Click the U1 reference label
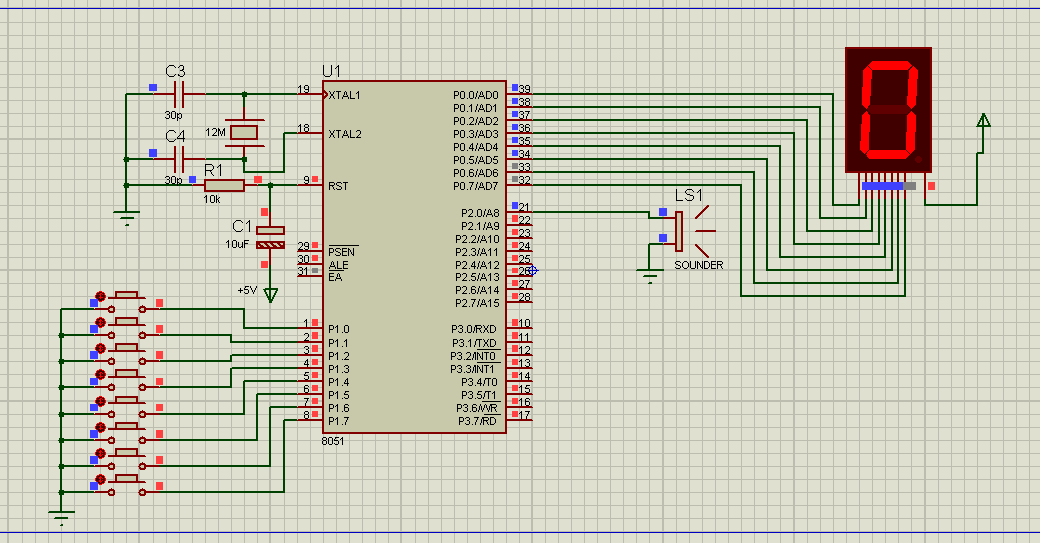 pos(331,71)
